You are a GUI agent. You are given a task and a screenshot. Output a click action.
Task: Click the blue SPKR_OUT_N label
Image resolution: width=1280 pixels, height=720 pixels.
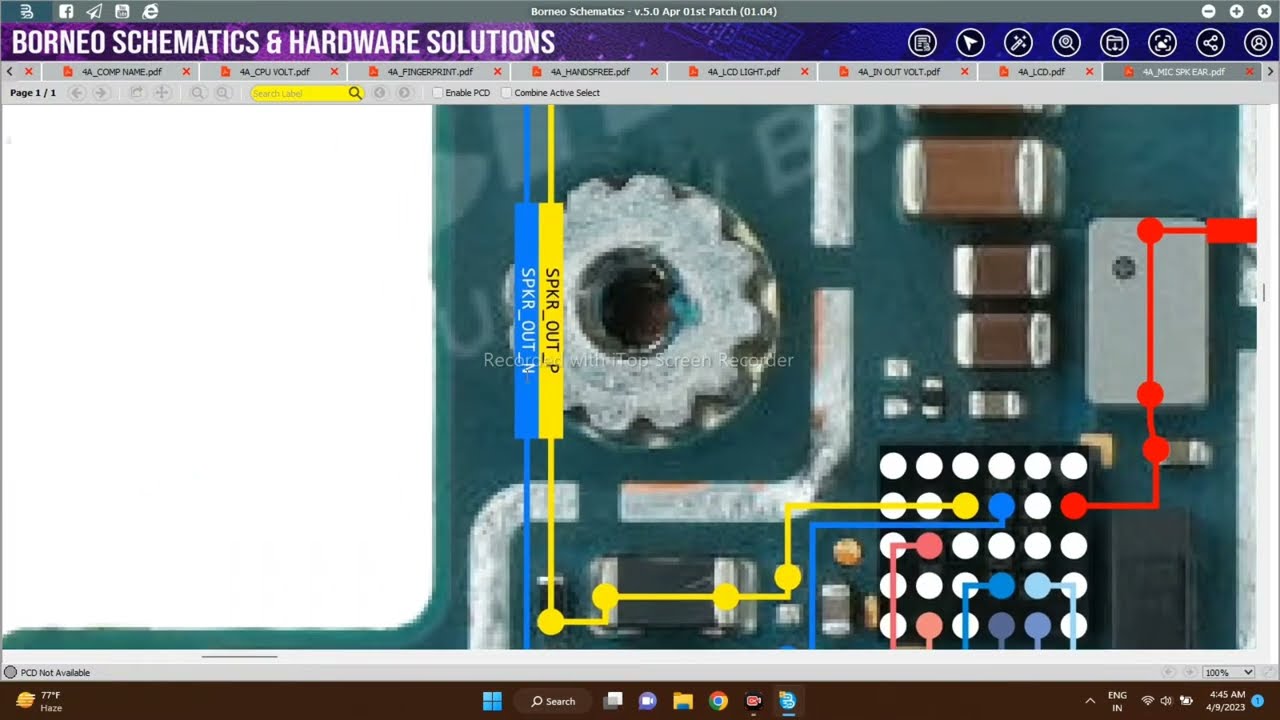527,320
